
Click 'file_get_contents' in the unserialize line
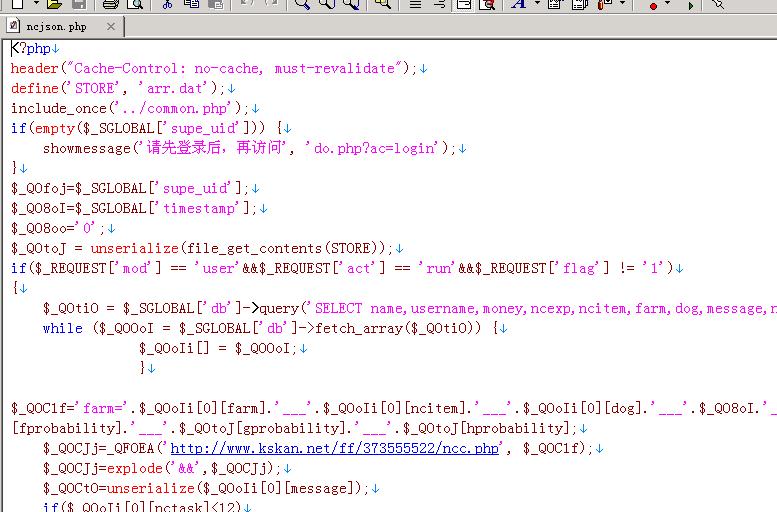pyautogui.click(x=255, y=248)
